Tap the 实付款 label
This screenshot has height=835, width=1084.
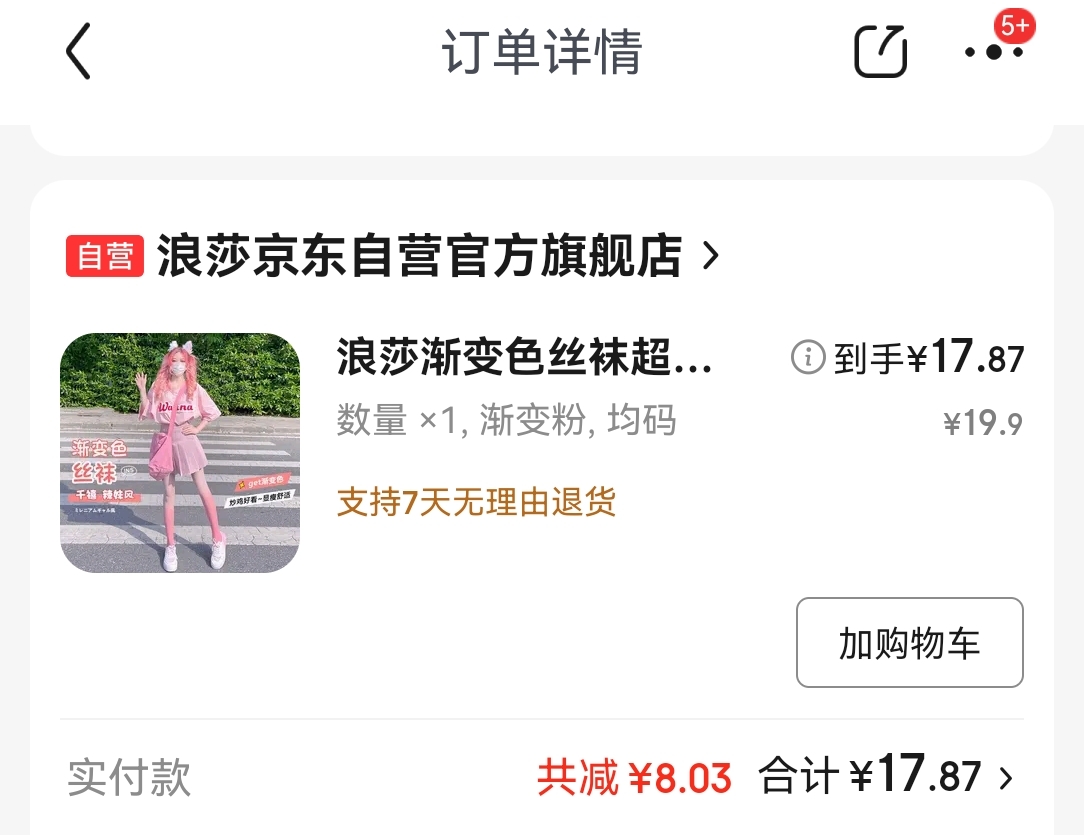[x=129, y=778]
